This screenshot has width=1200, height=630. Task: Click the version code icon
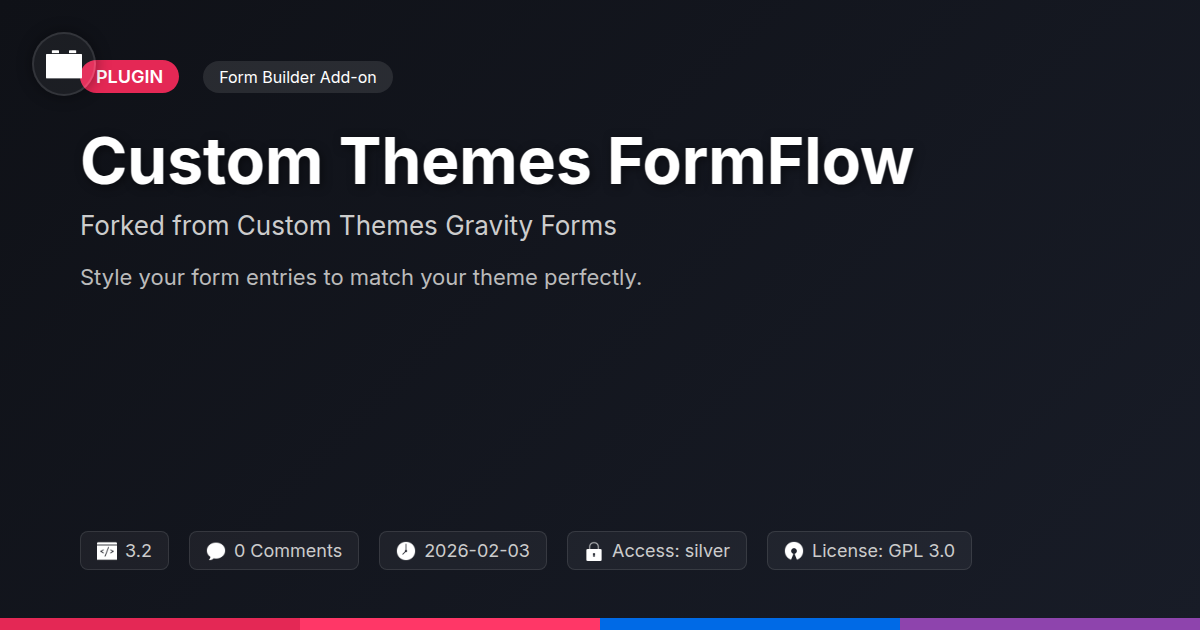pyautogui.click(x=107, y=551)
